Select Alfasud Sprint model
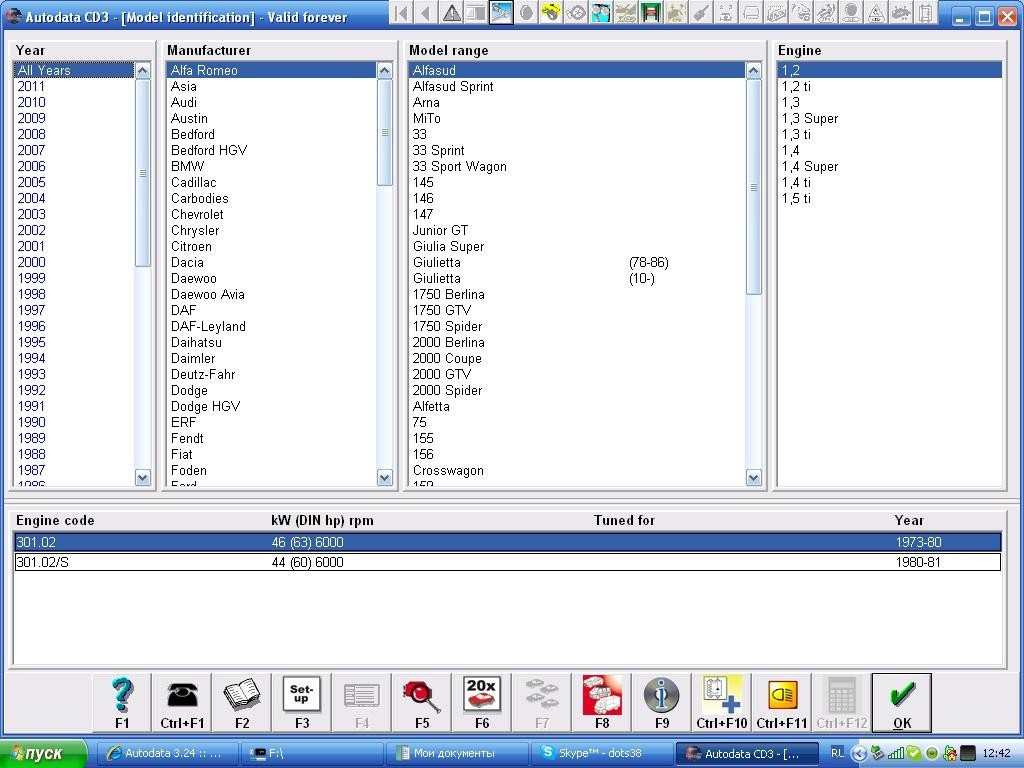 (x=577, y=86)
